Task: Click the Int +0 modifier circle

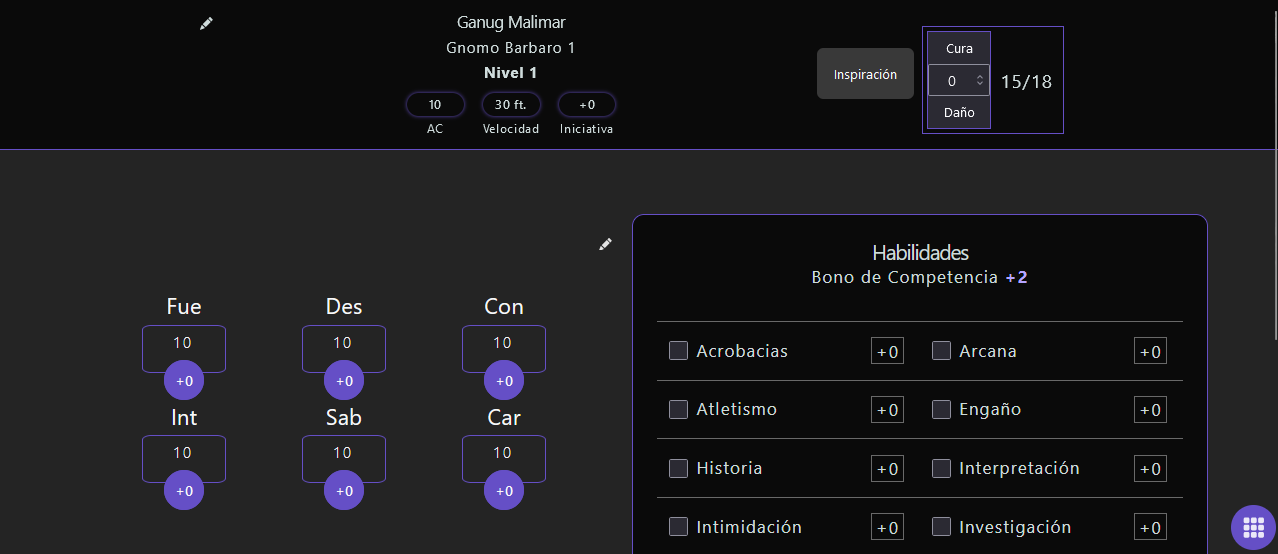Action: pyautogui.click(x=184, y=491)
